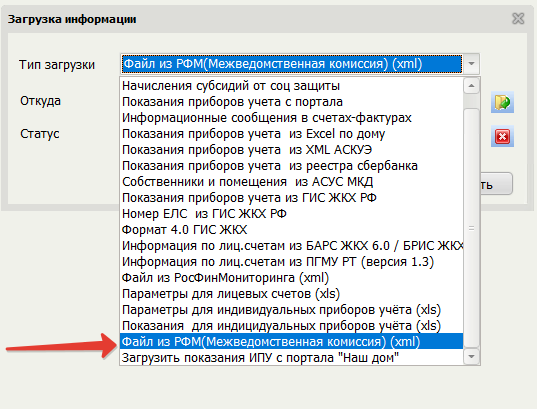Pick the Формат 4.0 ГИС ЖКХ option
537x409 pixels.
coord(291,230)
